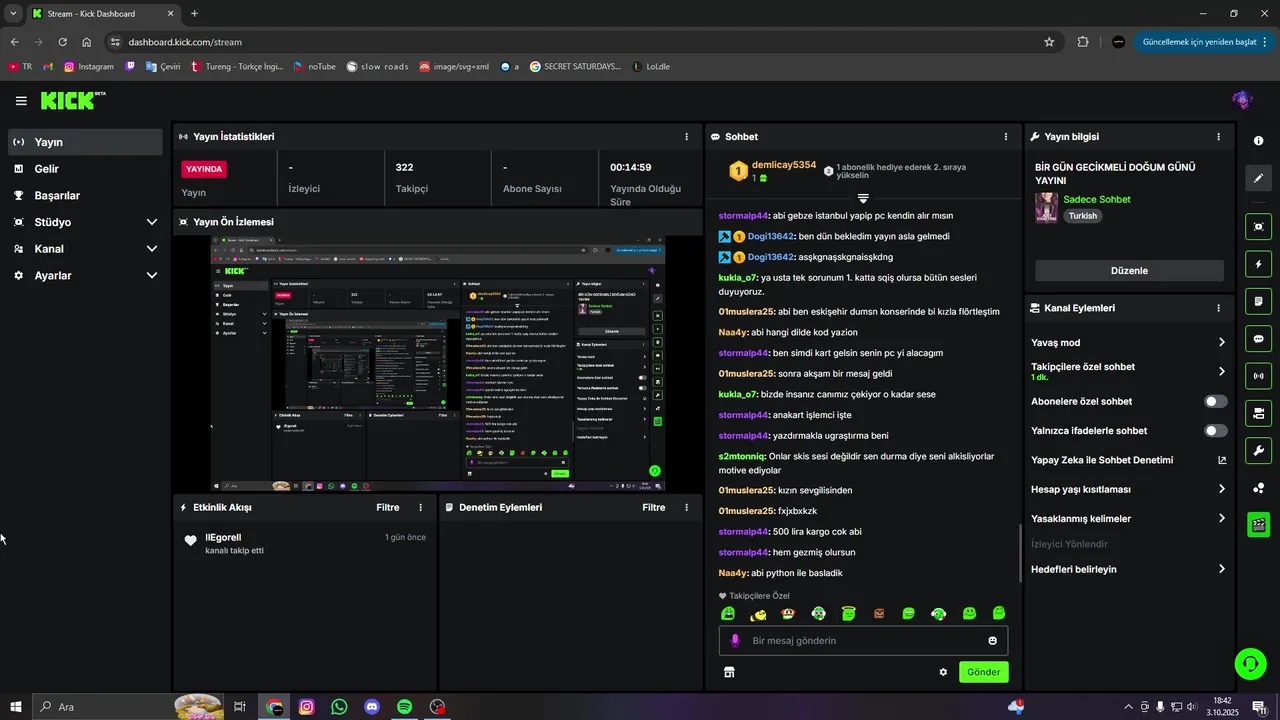Open Spotify from the taskbar
The image size is (1280, 720).
point(405,707)
